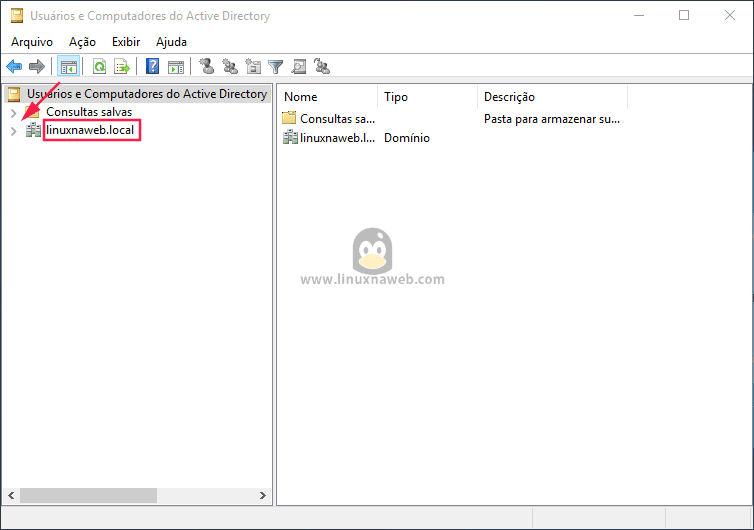Open the Arquivo menu
The width and height of the screenshot is (754, 530).
31,42
